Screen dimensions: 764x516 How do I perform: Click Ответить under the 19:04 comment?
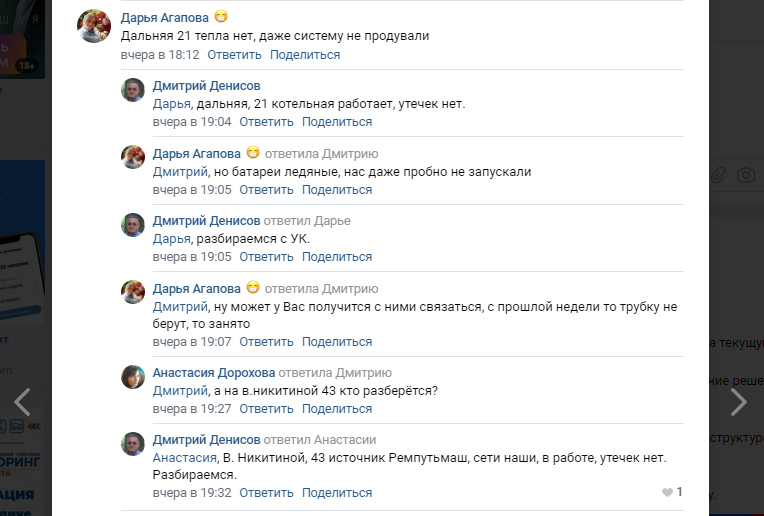pyautogui.click(x=266, y=122)
